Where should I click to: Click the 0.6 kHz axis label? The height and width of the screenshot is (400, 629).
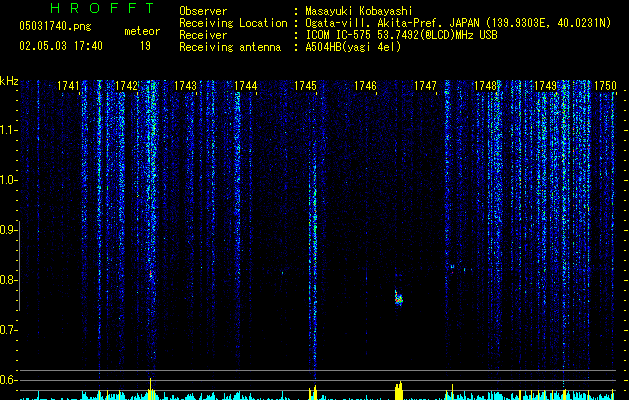click(9, 380)
